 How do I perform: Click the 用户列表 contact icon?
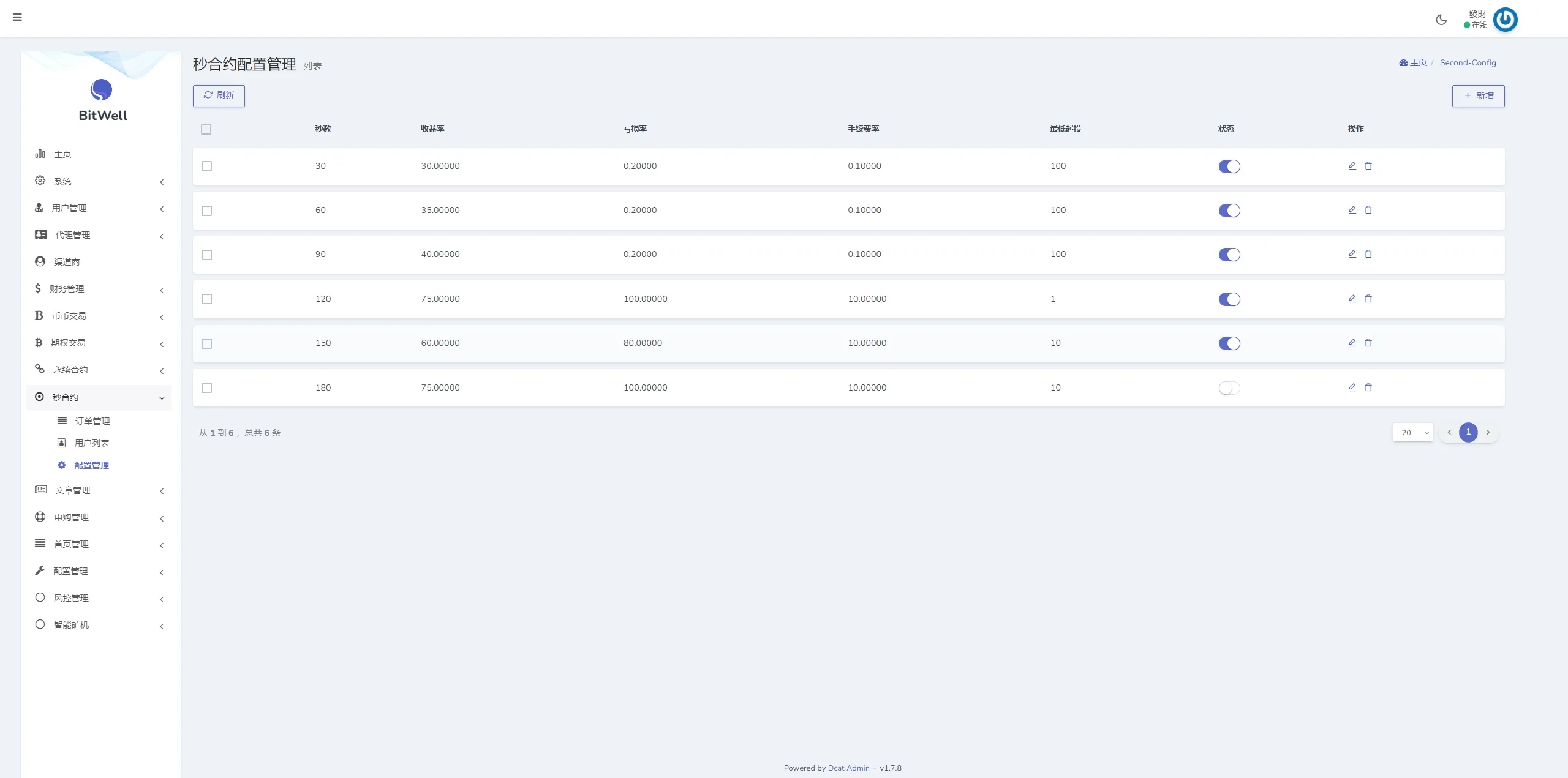pos(62,443)
